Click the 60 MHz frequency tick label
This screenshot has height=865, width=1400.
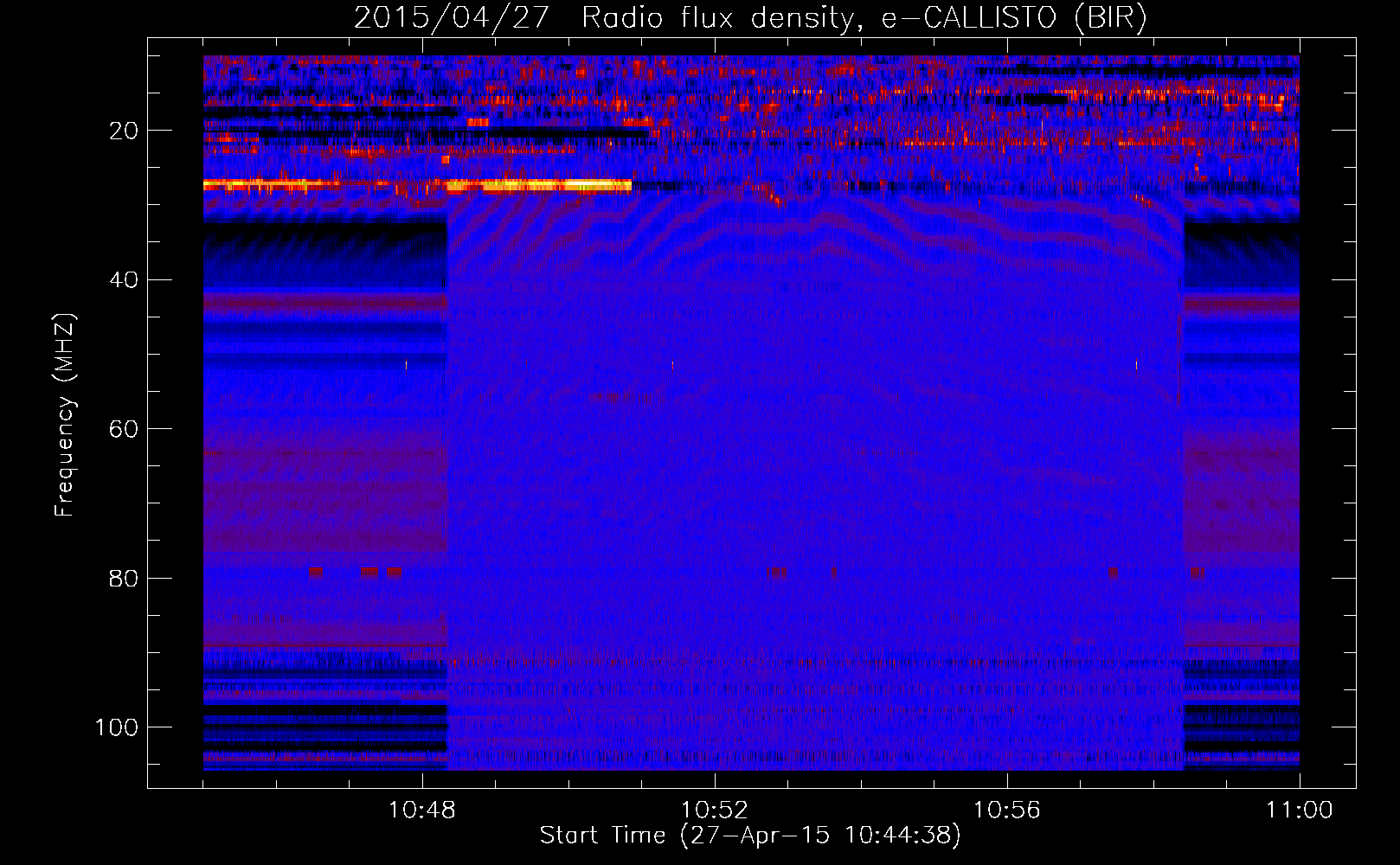point(124,429)
